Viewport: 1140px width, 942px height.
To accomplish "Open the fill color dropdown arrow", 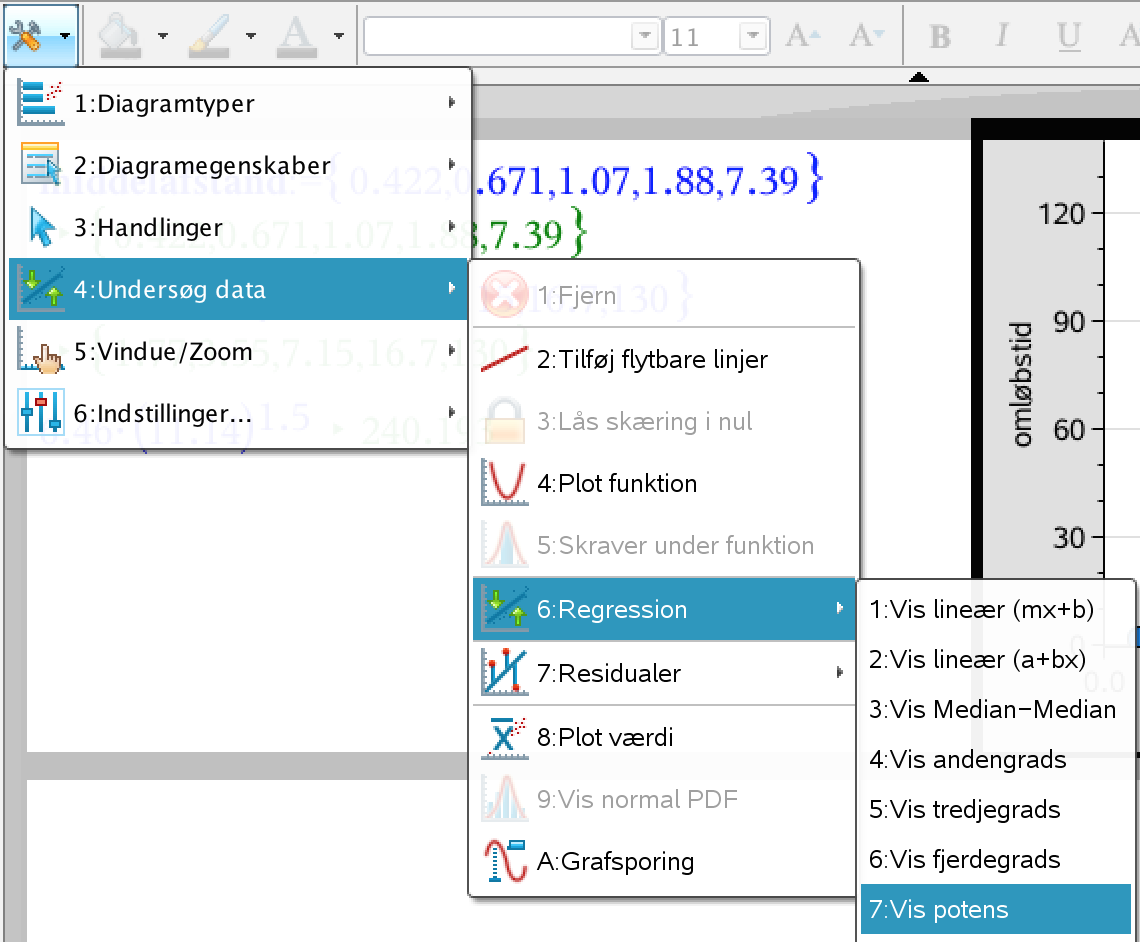I will point(163,36).
